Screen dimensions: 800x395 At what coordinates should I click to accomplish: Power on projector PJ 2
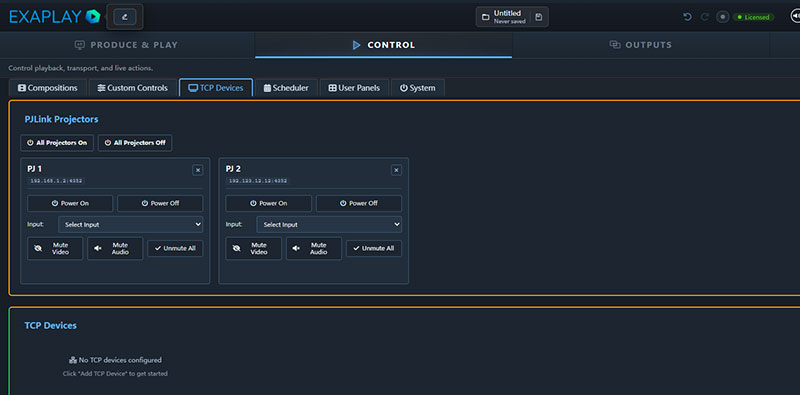tap(268, 203)
